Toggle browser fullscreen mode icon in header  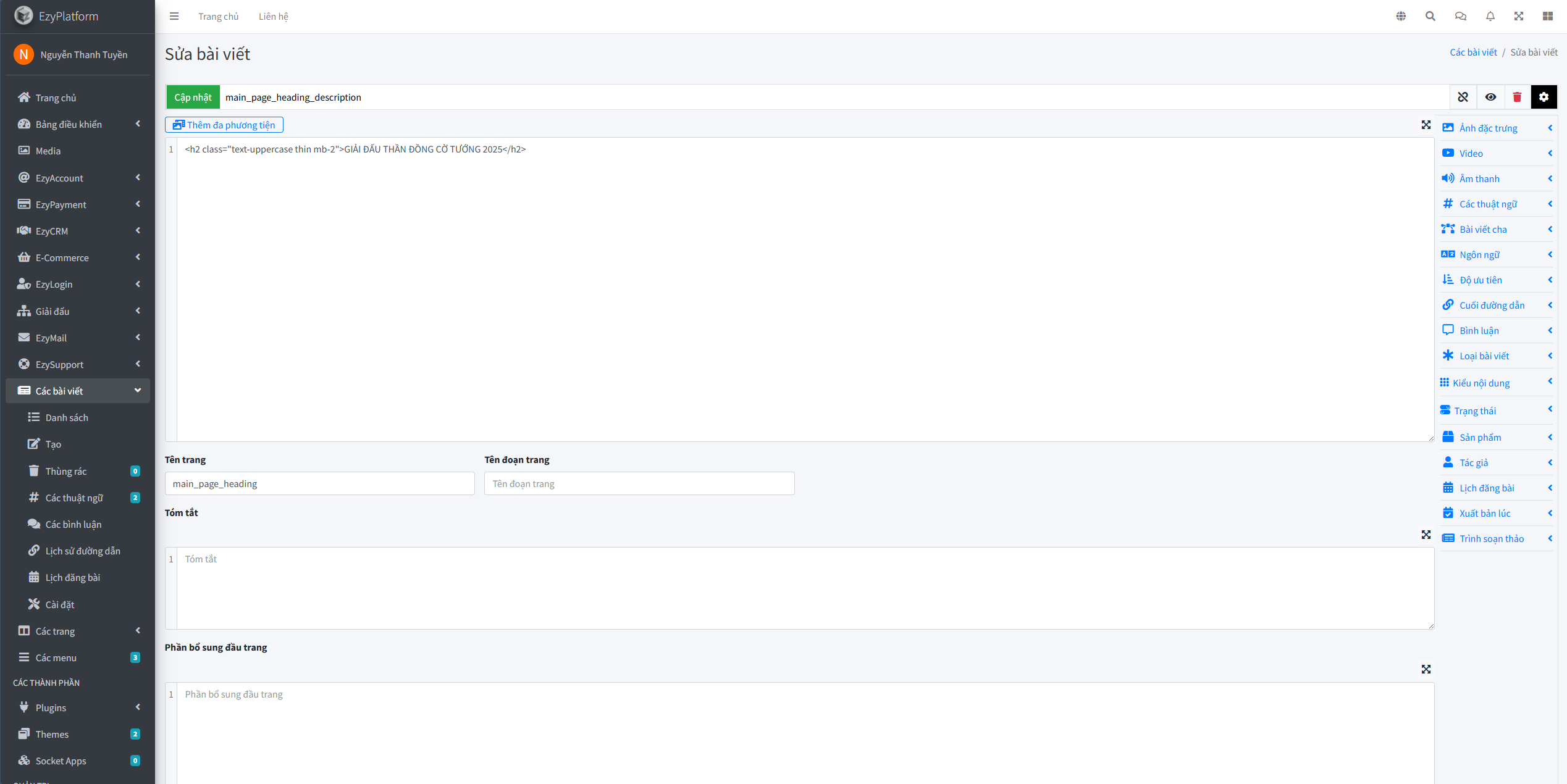point(1519,16)
